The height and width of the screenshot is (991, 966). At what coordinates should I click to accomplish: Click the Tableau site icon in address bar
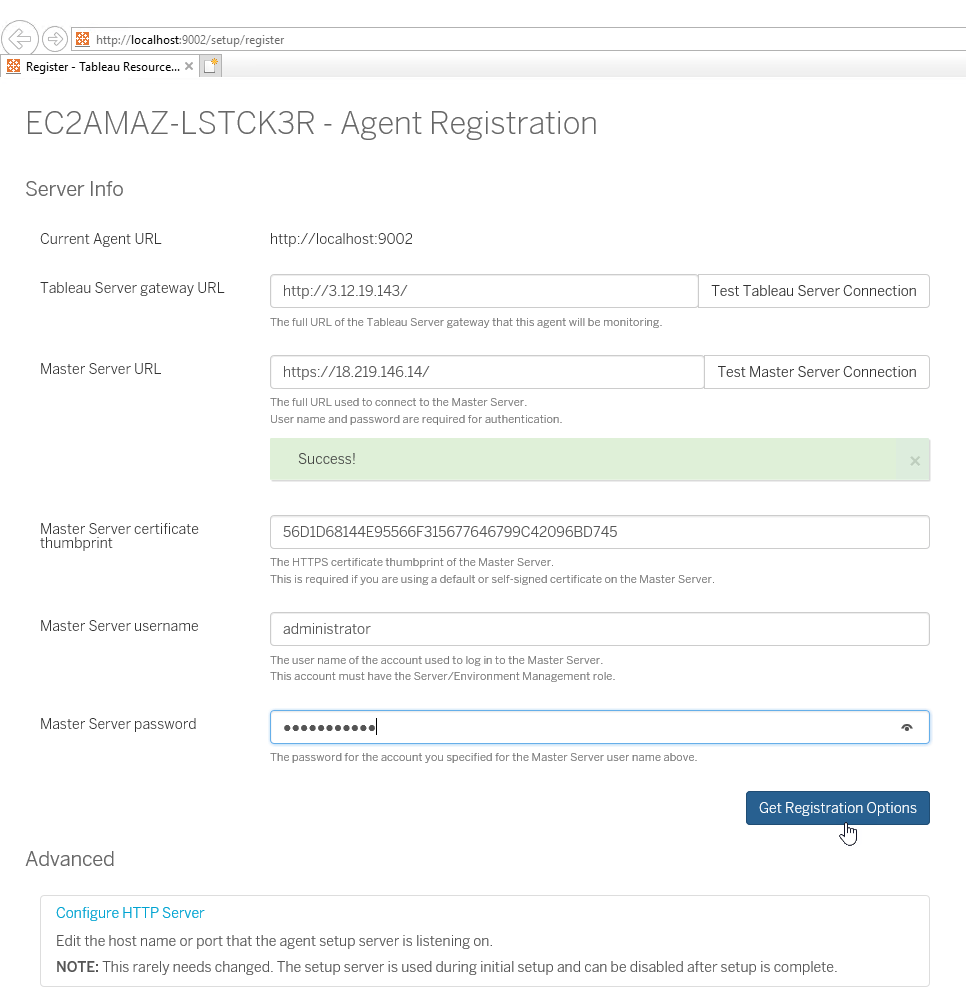click(83, 40)
